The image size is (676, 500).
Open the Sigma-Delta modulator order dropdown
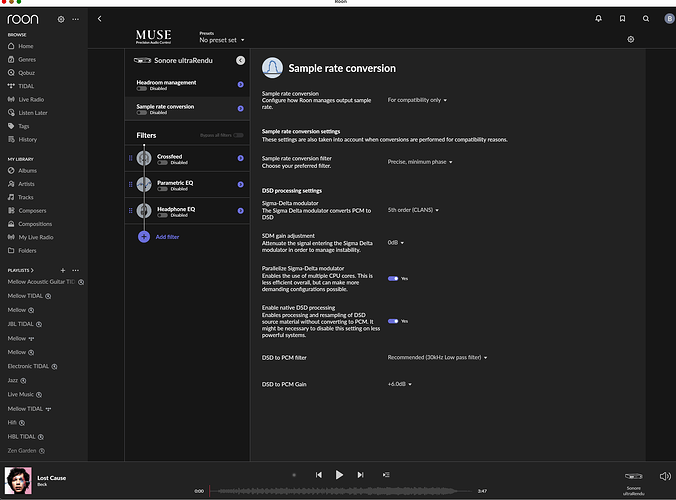click(x=417, y=211)
